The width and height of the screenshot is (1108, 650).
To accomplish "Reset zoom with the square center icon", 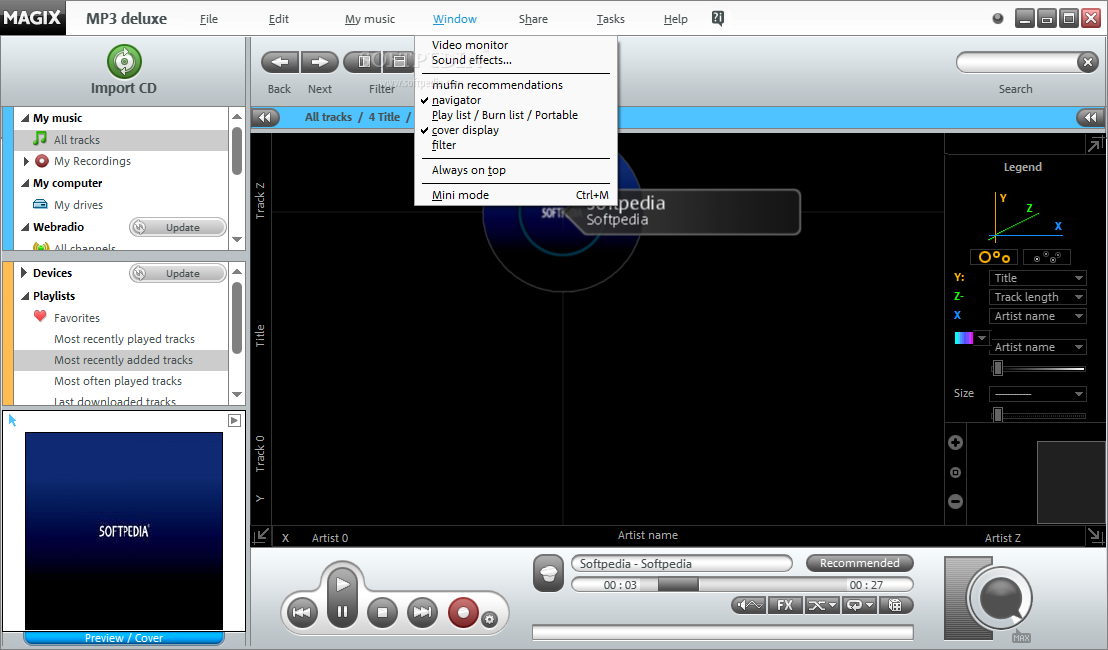I will point(955,472).
